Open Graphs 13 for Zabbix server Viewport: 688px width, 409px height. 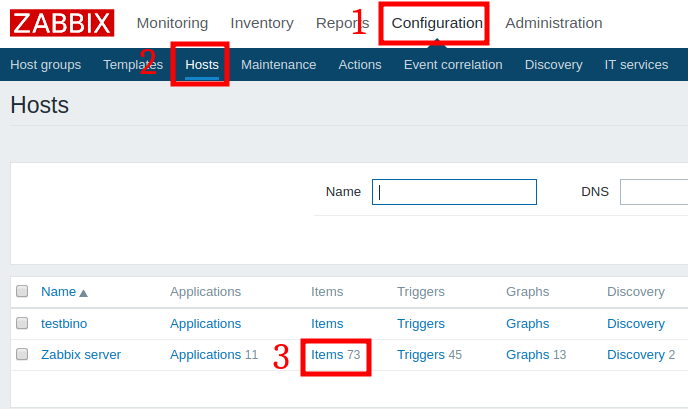pyautogui.click(x=527, y=355)
